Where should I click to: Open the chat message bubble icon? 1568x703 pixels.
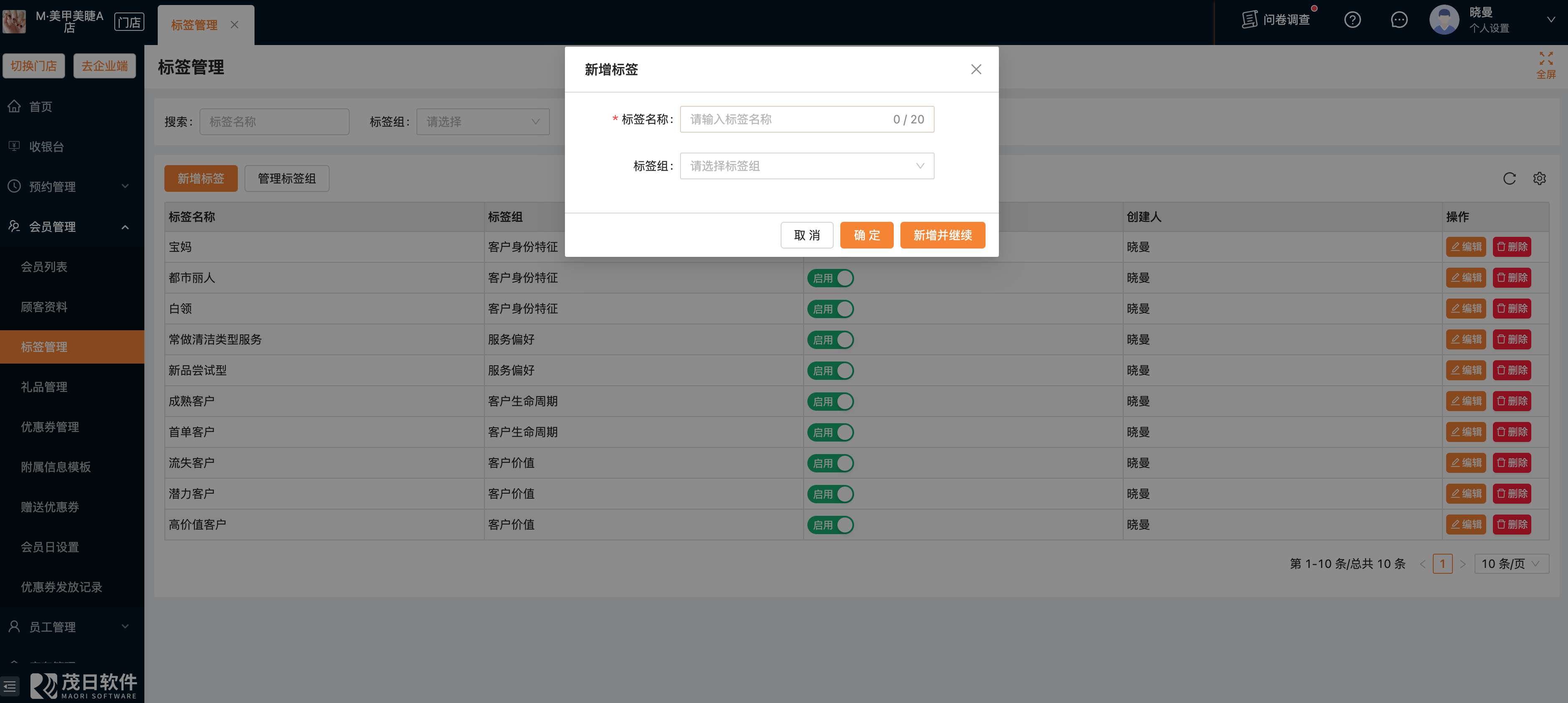coord(1399,20)
